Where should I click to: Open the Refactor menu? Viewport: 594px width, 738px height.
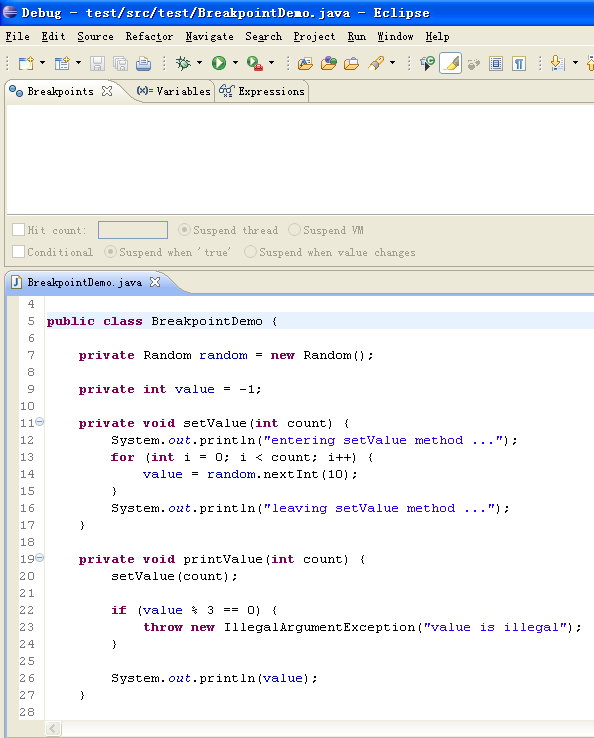149,36
